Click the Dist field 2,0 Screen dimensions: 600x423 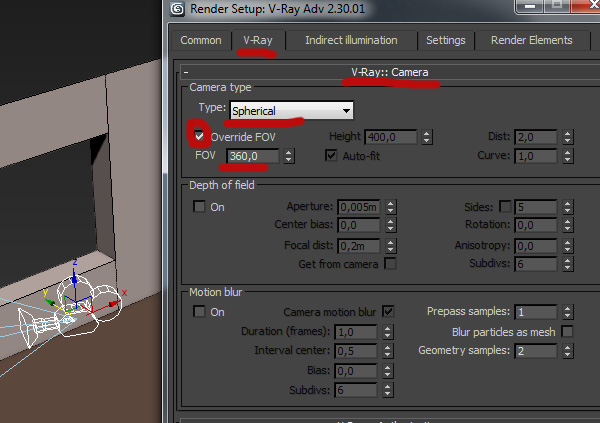(535, 137)
